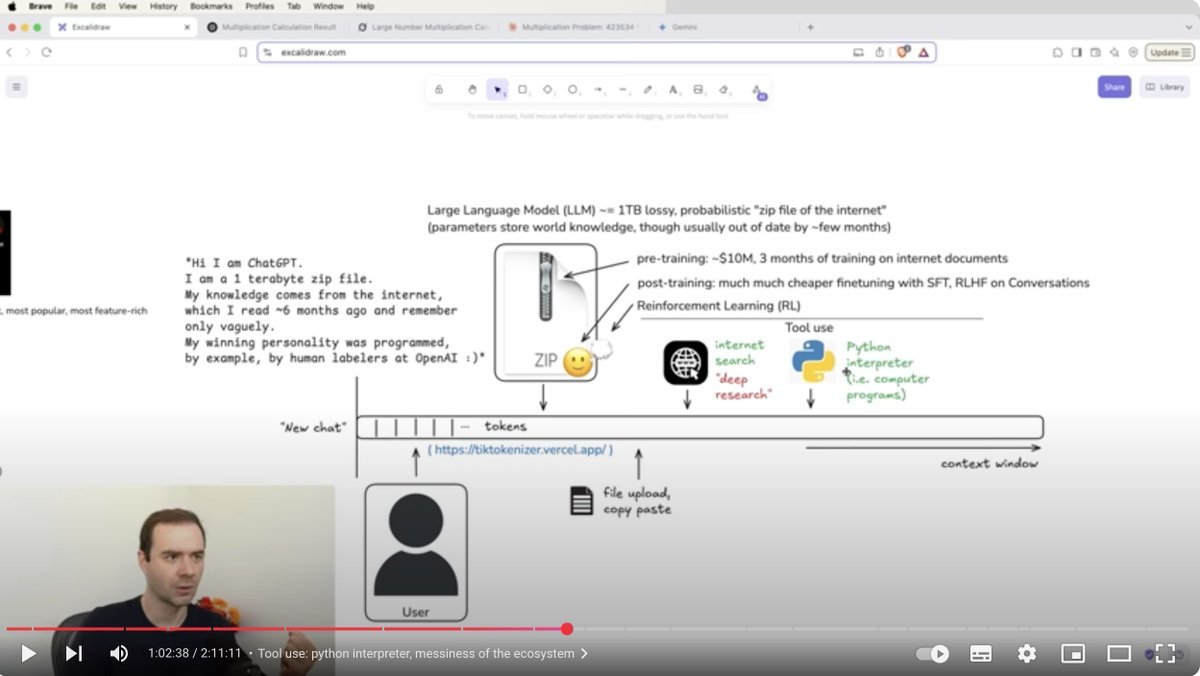This screenshot has height=676, width=1200.
Task: Toggle the Excalidraw keep-tool-active lock
Action: [x=439, y=90]
